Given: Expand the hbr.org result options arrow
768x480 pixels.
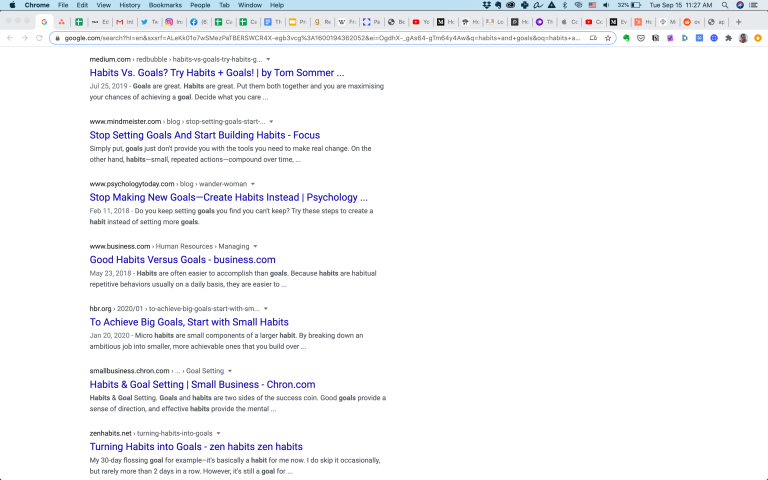Looking at the screenshot, I should coord(265,309).
